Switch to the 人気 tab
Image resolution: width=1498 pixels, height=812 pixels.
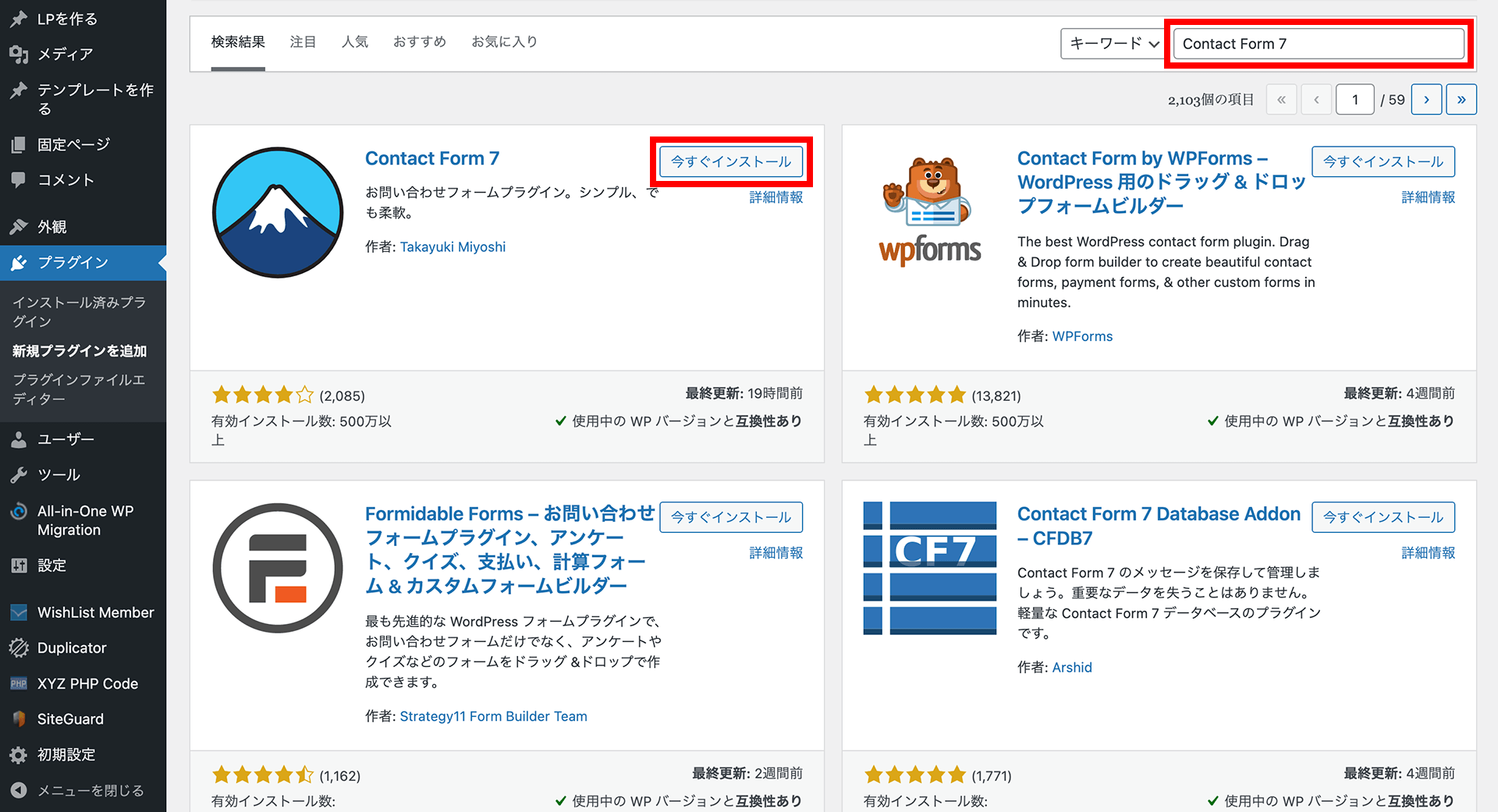click(355, 42)
